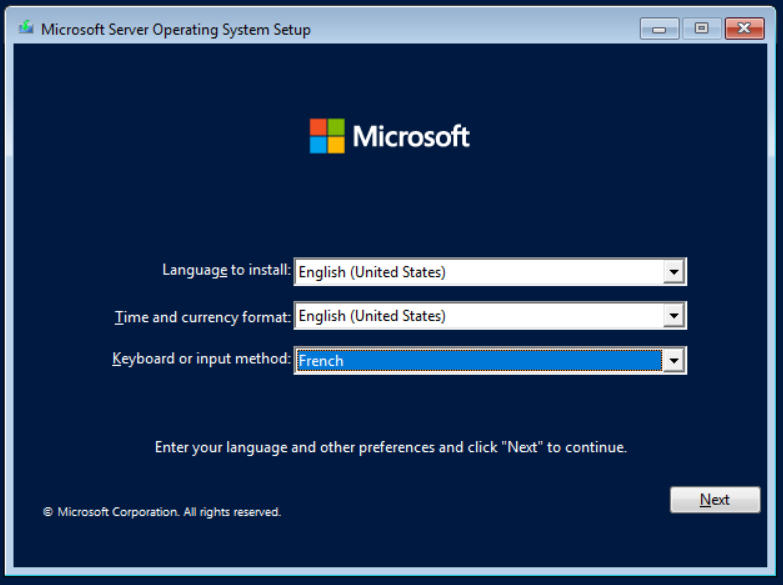Click the "Time and currency format:" label
The height and width of the screenshot is (585, 783).
coord(203,317)
